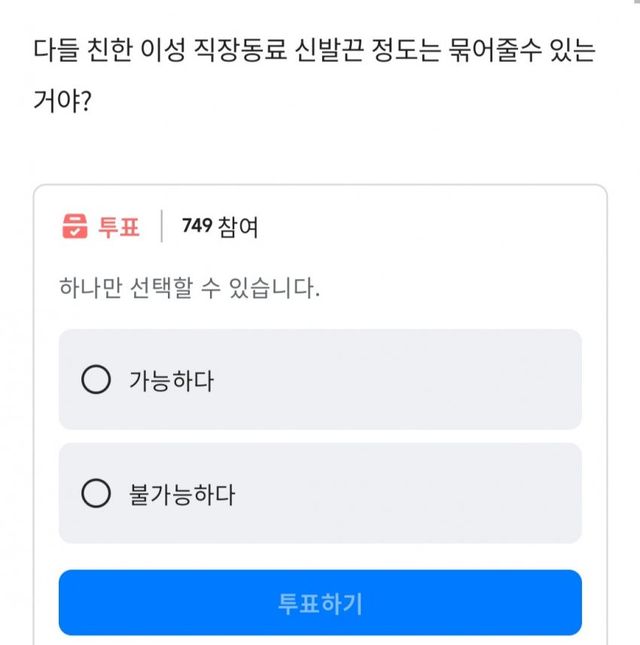Click the vertical divider beside 투표 label
Screen dimensions: 640x645
161,227
